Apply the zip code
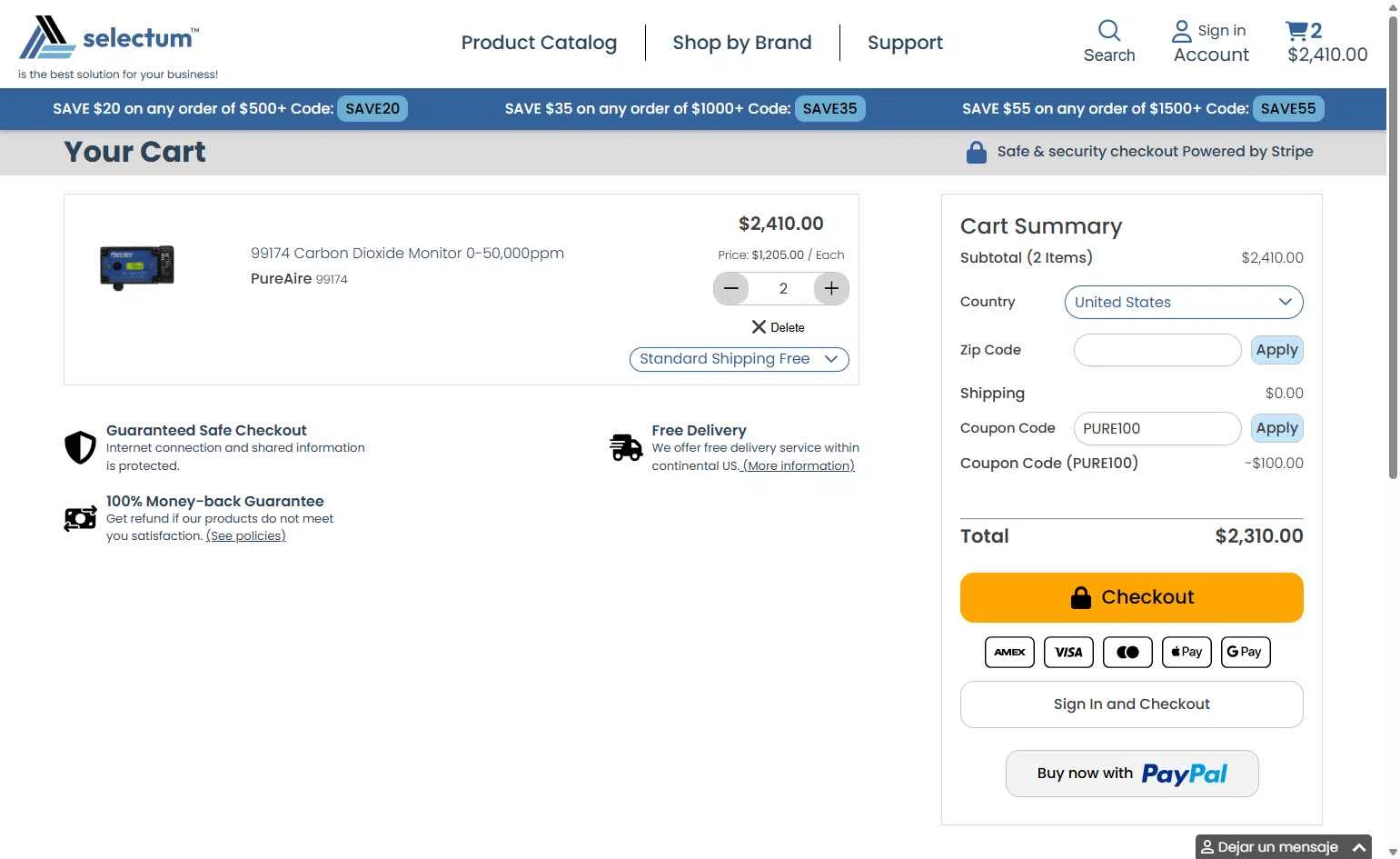This screenshot has width=1400, height=859. tap(1276, 350)
